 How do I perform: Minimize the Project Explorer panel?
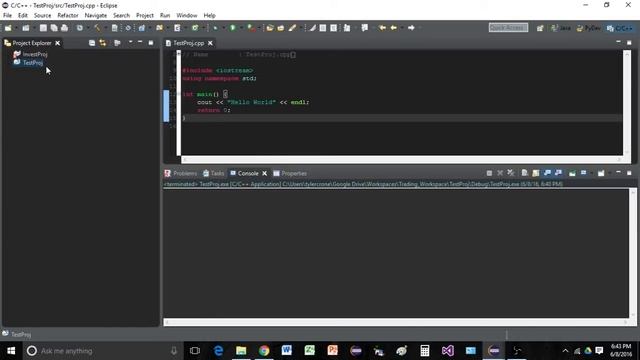[x=140, y=42]
